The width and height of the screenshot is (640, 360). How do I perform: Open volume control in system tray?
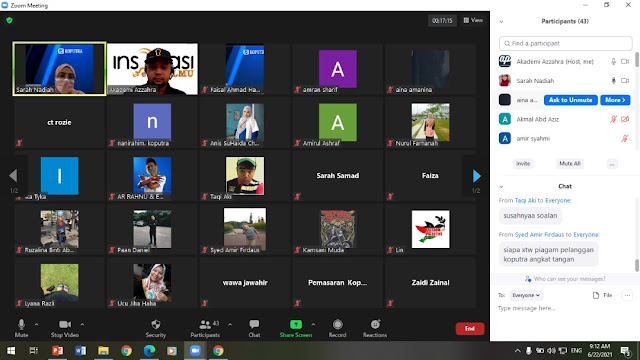(551, 351)
